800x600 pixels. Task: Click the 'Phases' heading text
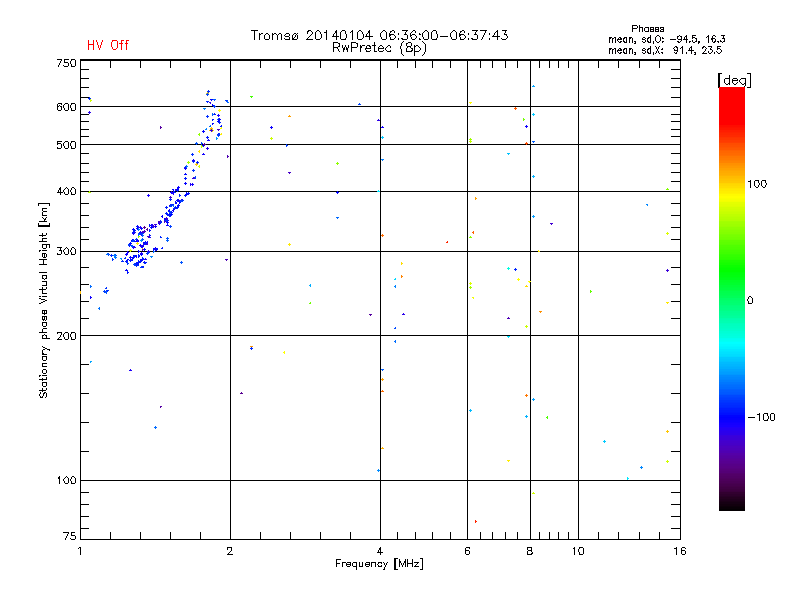click(x=647, y=29)
